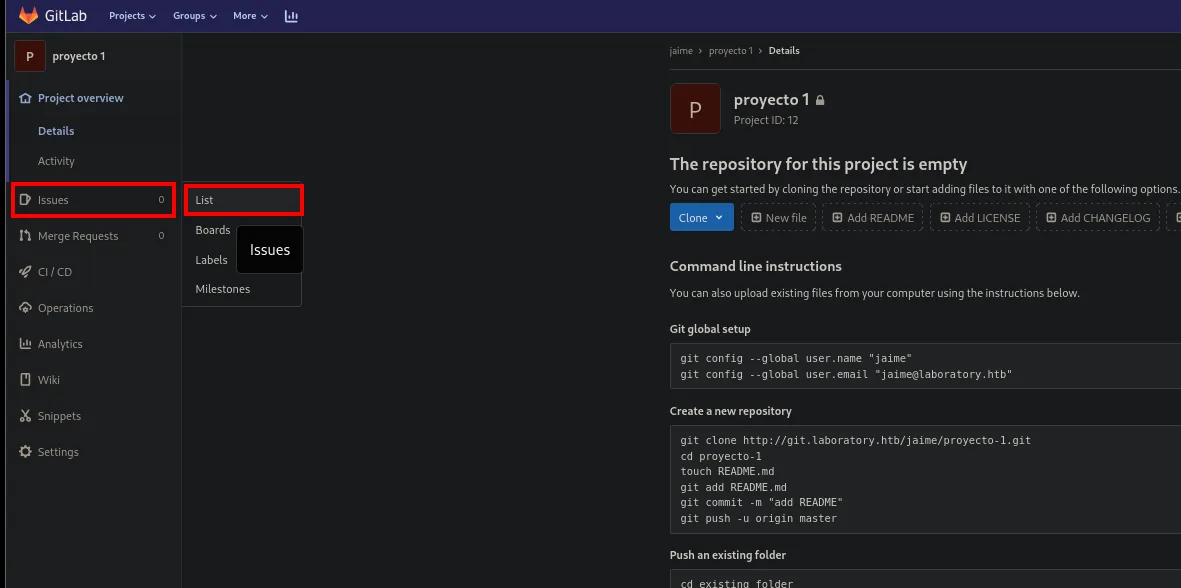This screenshot has width=1181, height=588.
Task: Click the git config user.name line
Action: [x=796, y=358]
